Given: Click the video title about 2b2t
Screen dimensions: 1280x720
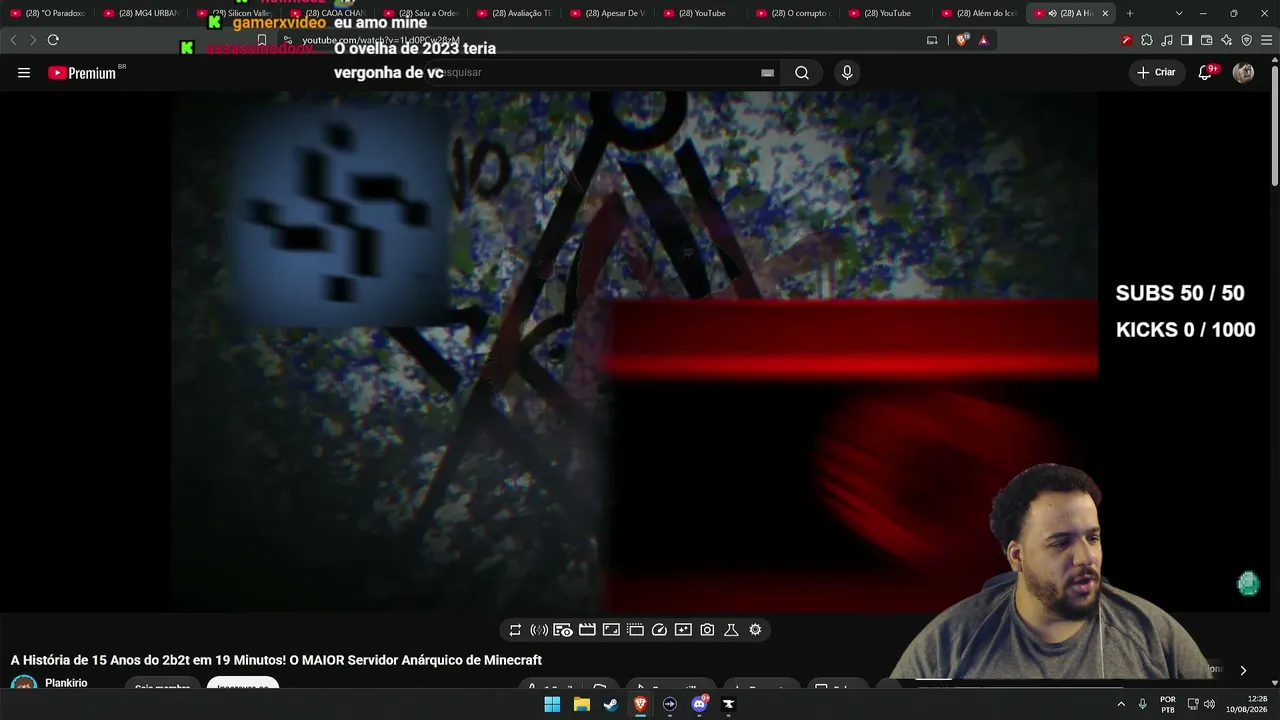Looking at the screenshot, I should [x=276, y=660].
